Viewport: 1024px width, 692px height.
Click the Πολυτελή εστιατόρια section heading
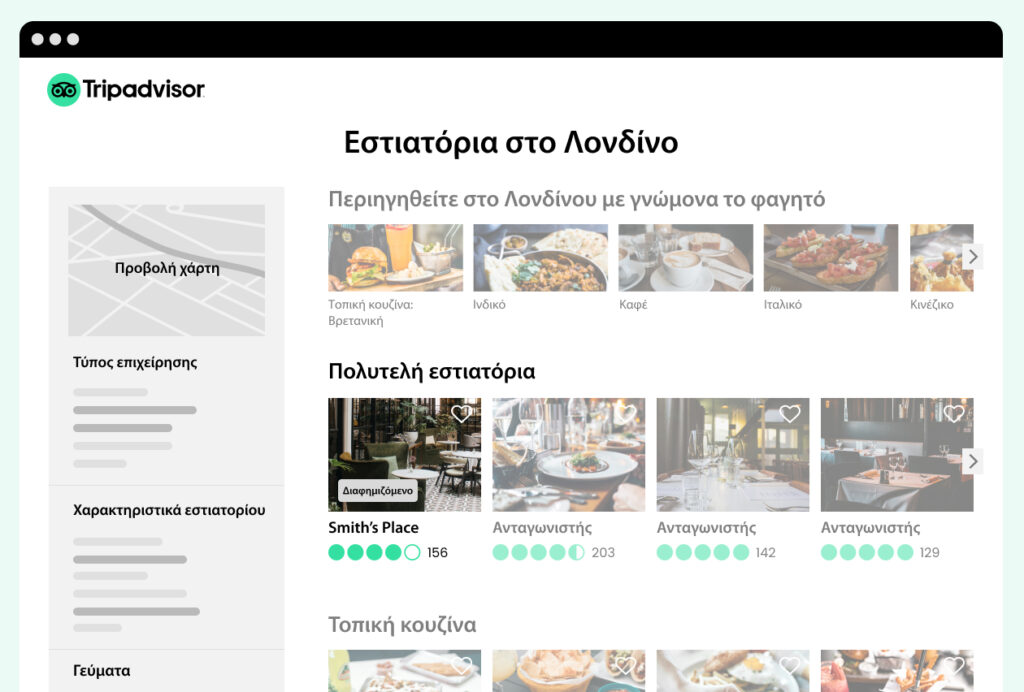(432, 371)
